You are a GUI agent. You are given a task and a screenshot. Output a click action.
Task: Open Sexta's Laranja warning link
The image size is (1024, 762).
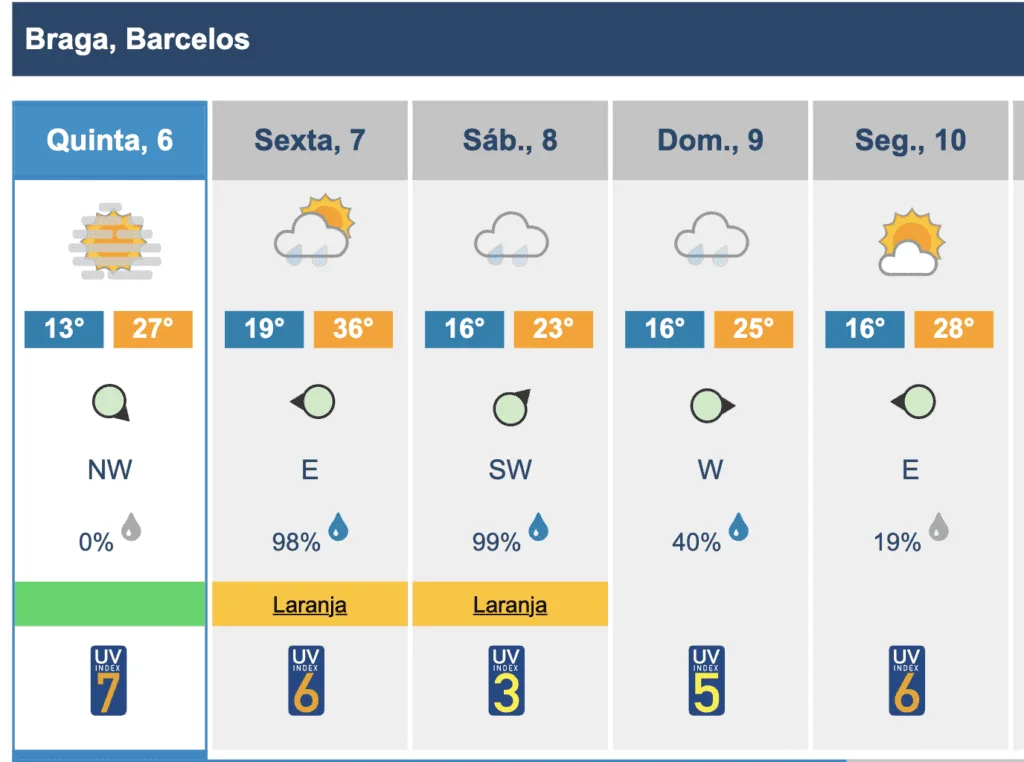(310, 605)
